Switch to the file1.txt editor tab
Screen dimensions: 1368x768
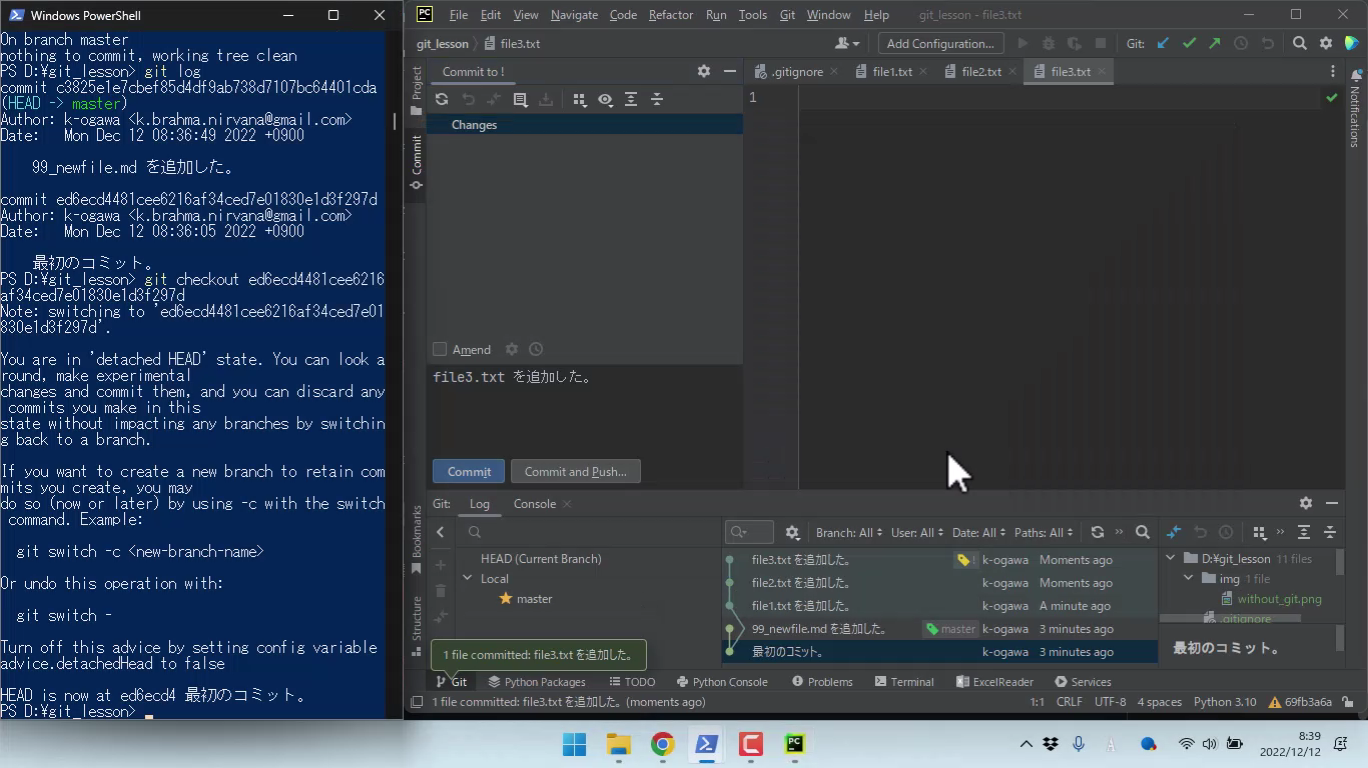coord(892,72)
